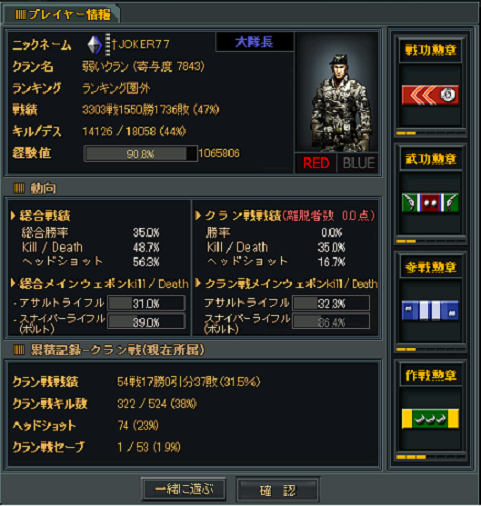
Task: Select the red chevron 戦功勲章 medal ribbon
Action: click(430, 95)
